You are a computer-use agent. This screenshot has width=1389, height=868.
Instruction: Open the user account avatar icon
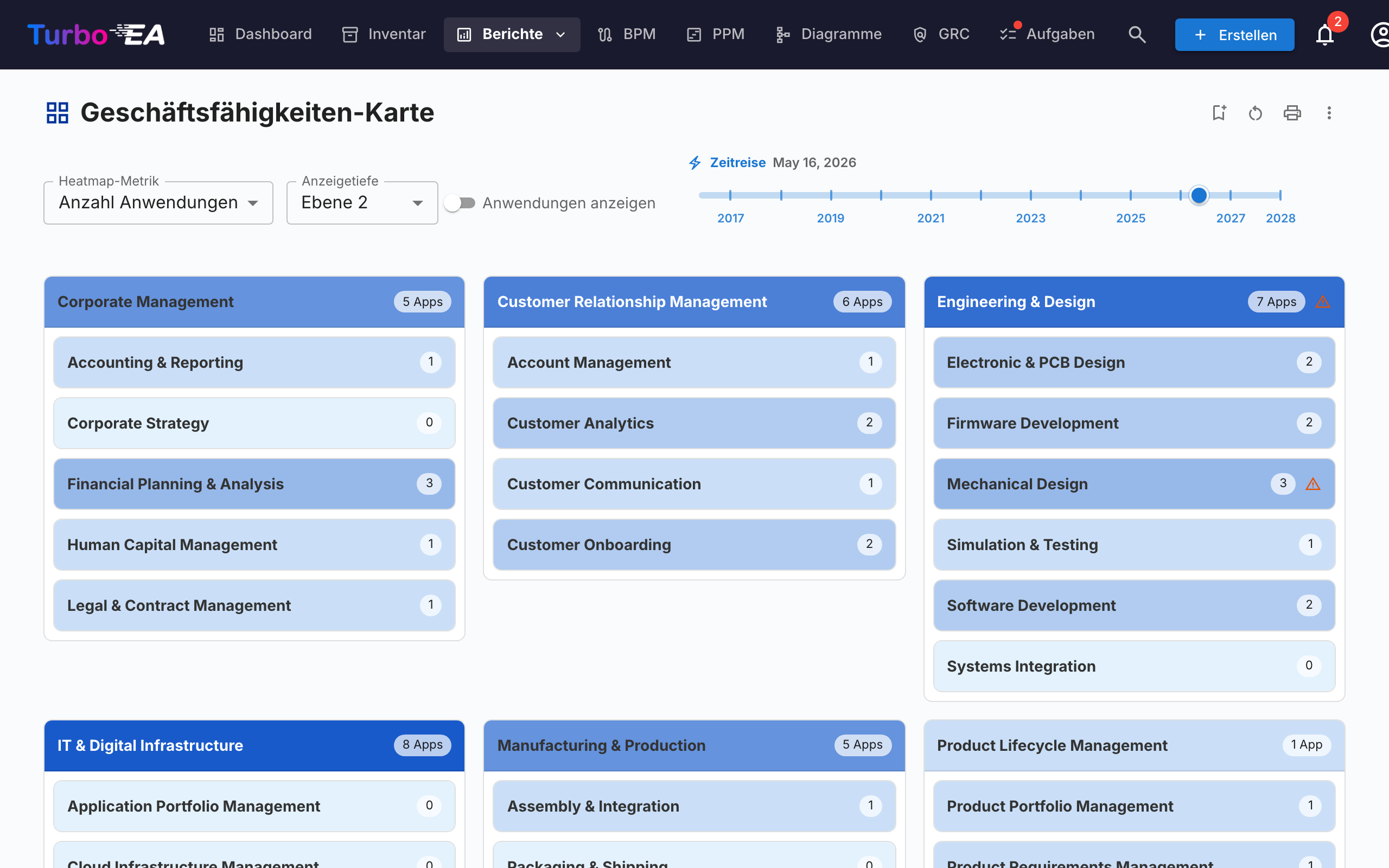pyautogui.click(x=1379, y=34)
